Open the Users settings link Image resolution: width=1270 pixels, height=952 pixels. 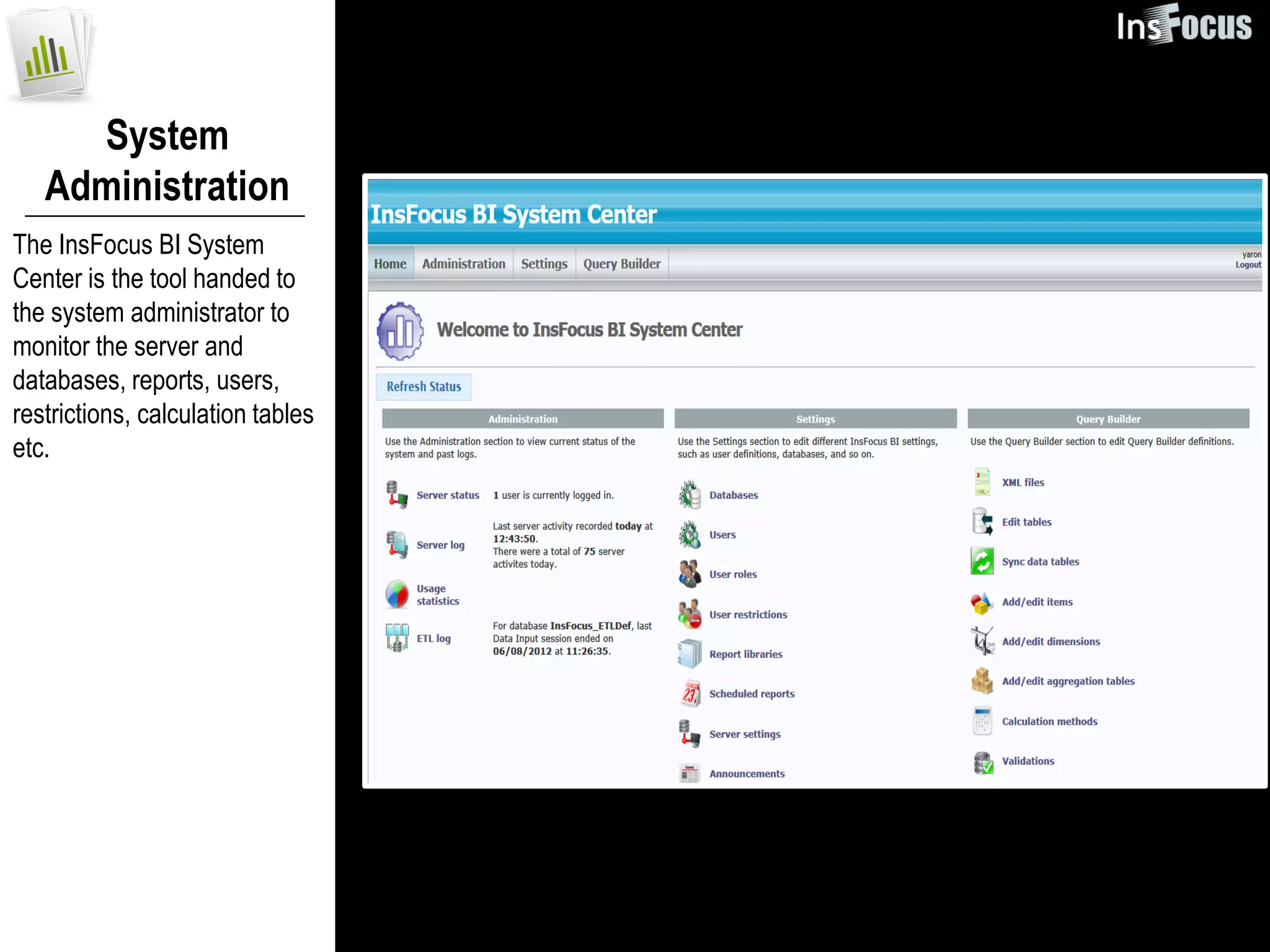[722, 535]
